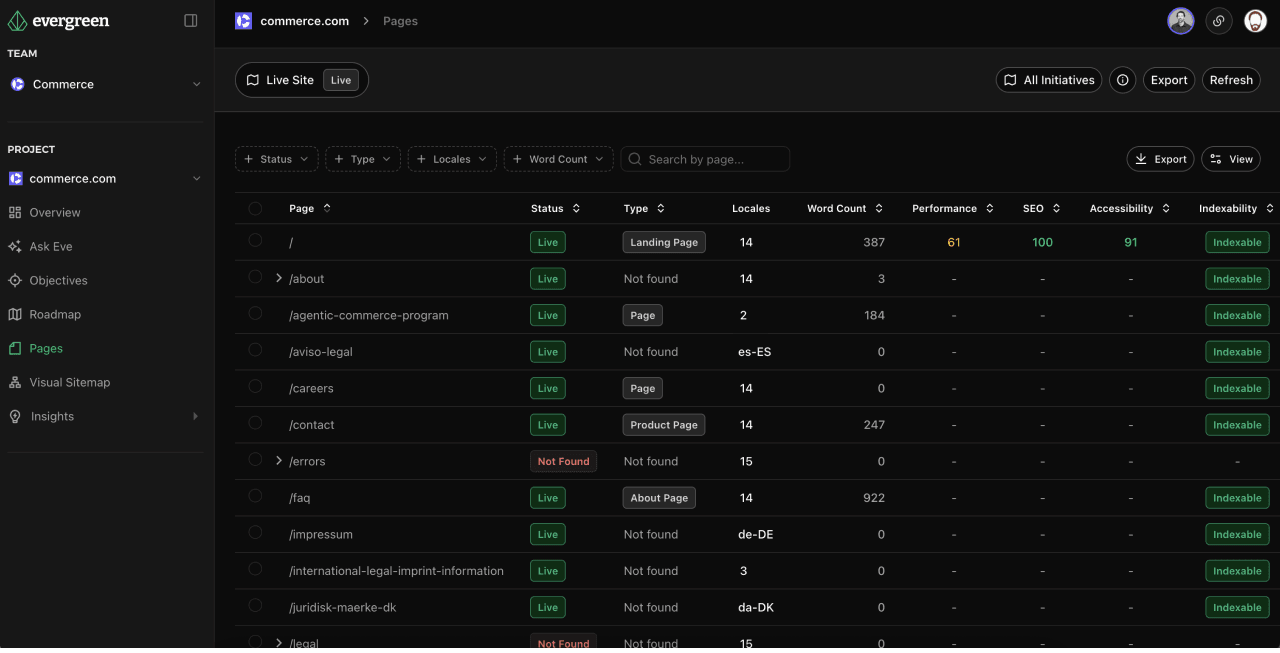Click the link icon in top bar
The width and height of the screenshot is (1280, 653).
pyautogui.click(x=1218, y=21)
